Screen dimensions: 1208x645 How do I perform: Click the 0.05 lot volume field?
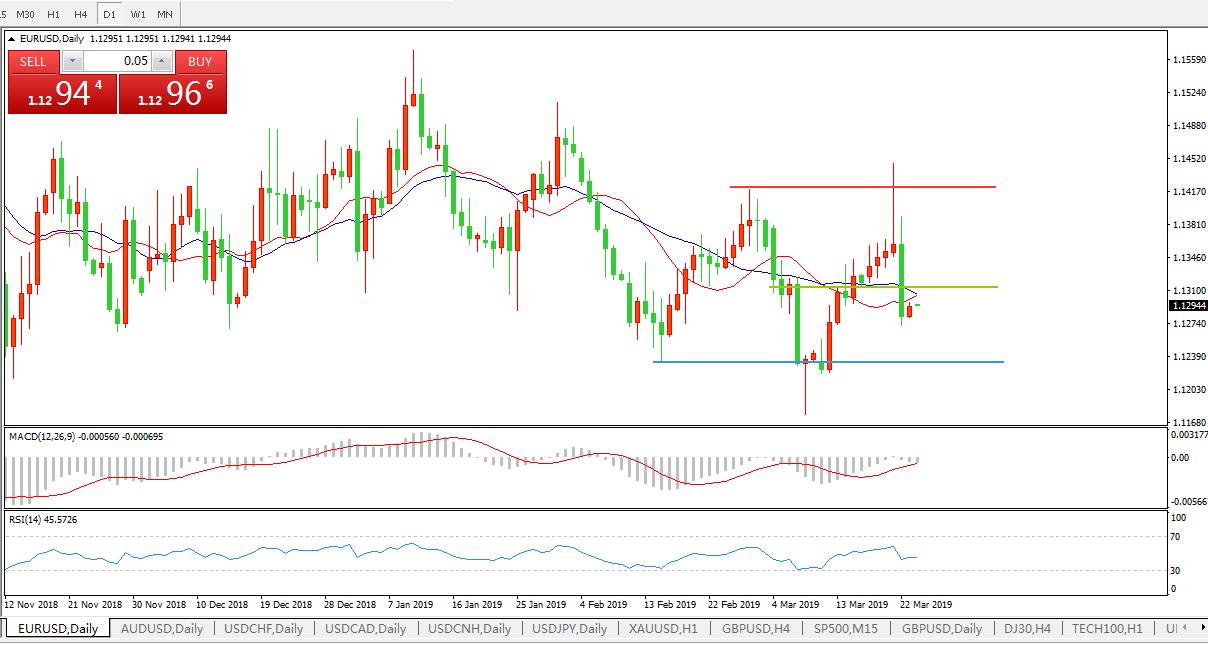point(117,61)
